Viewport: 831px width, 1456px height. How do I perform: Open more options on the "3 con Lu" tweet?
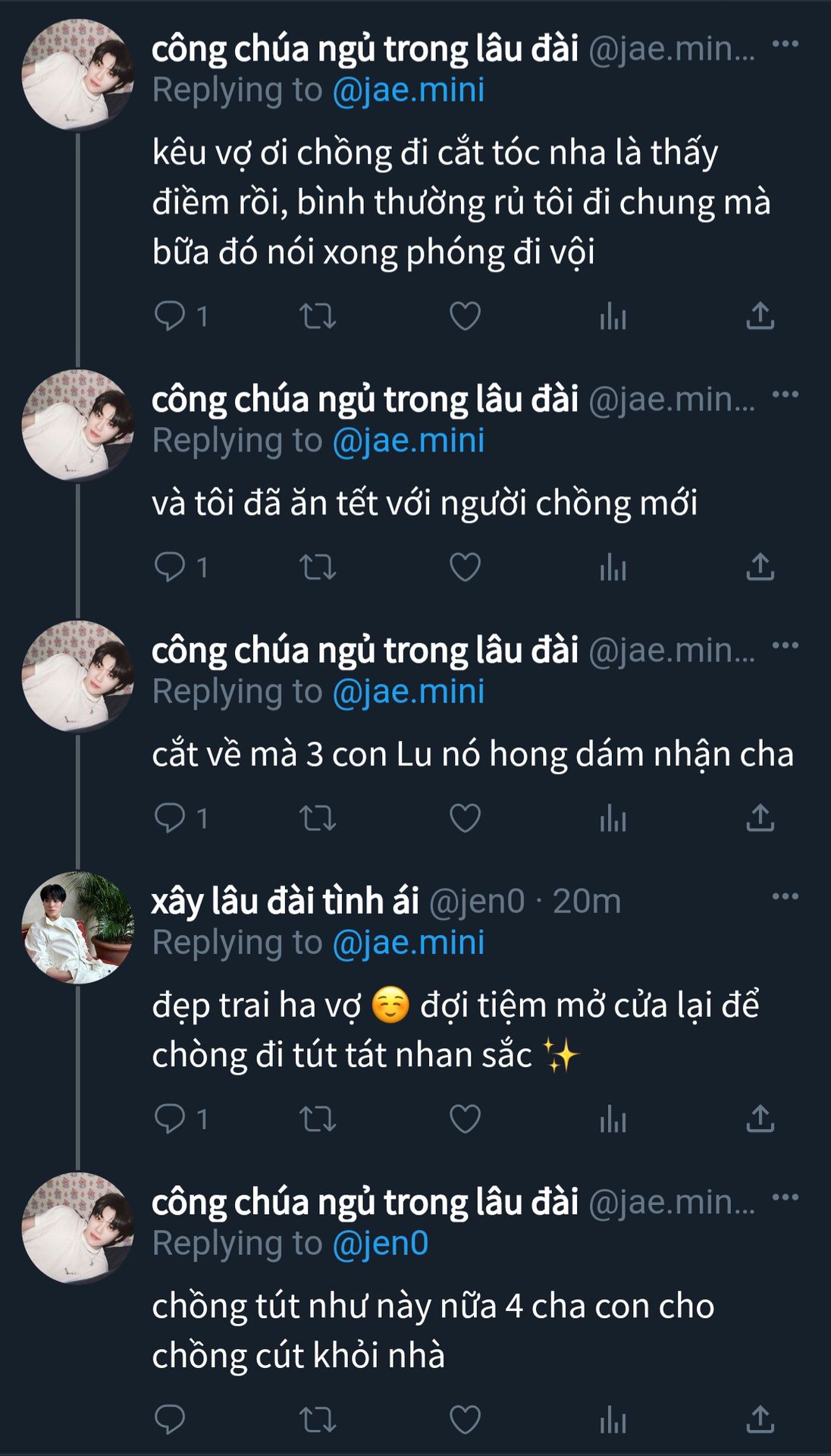click(785, 645)
